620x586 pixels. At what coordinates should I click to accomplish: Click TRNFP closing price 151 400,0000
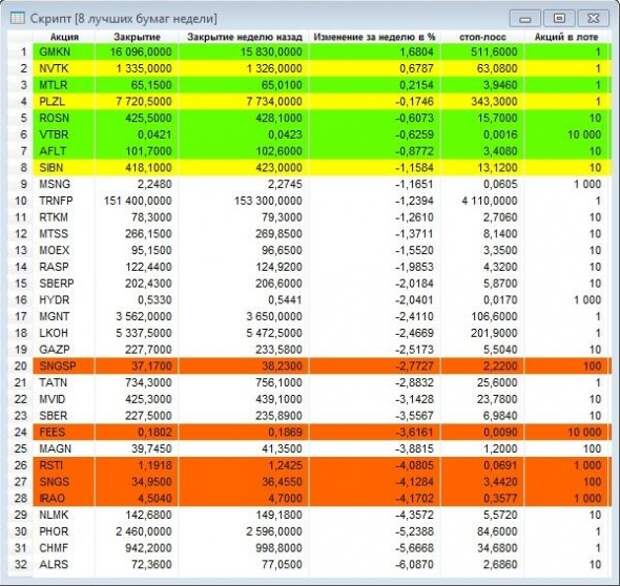(x=138, y=201)
